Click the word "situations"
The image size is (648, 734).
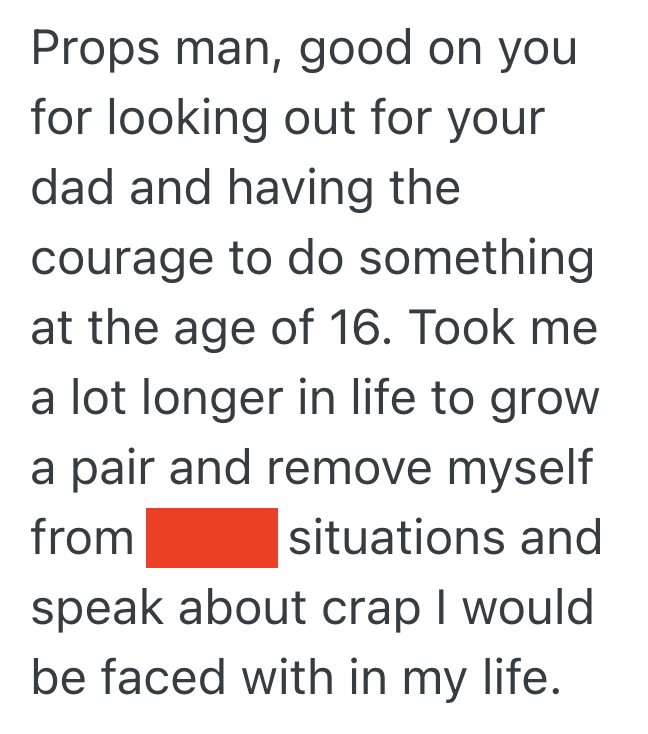(x=396, y=539)
